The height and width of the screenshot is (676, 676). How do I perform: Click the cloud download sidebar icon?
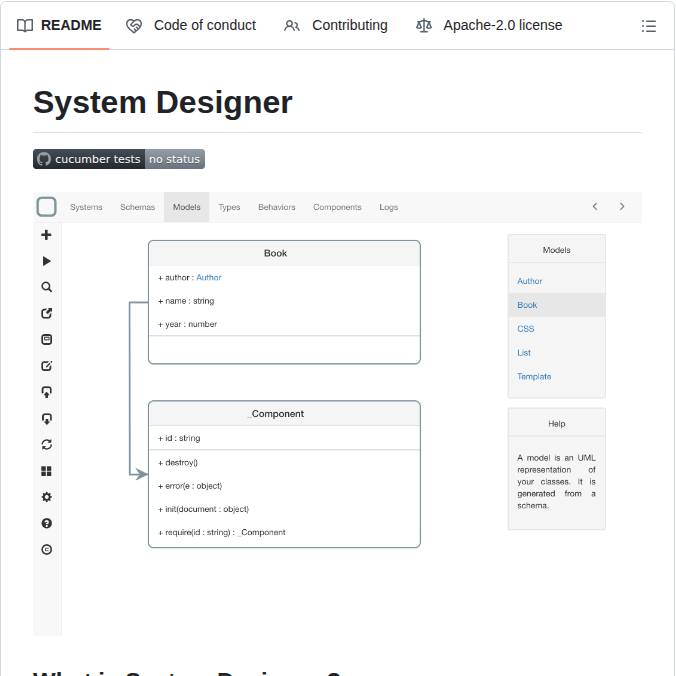[x=47, y=418]
